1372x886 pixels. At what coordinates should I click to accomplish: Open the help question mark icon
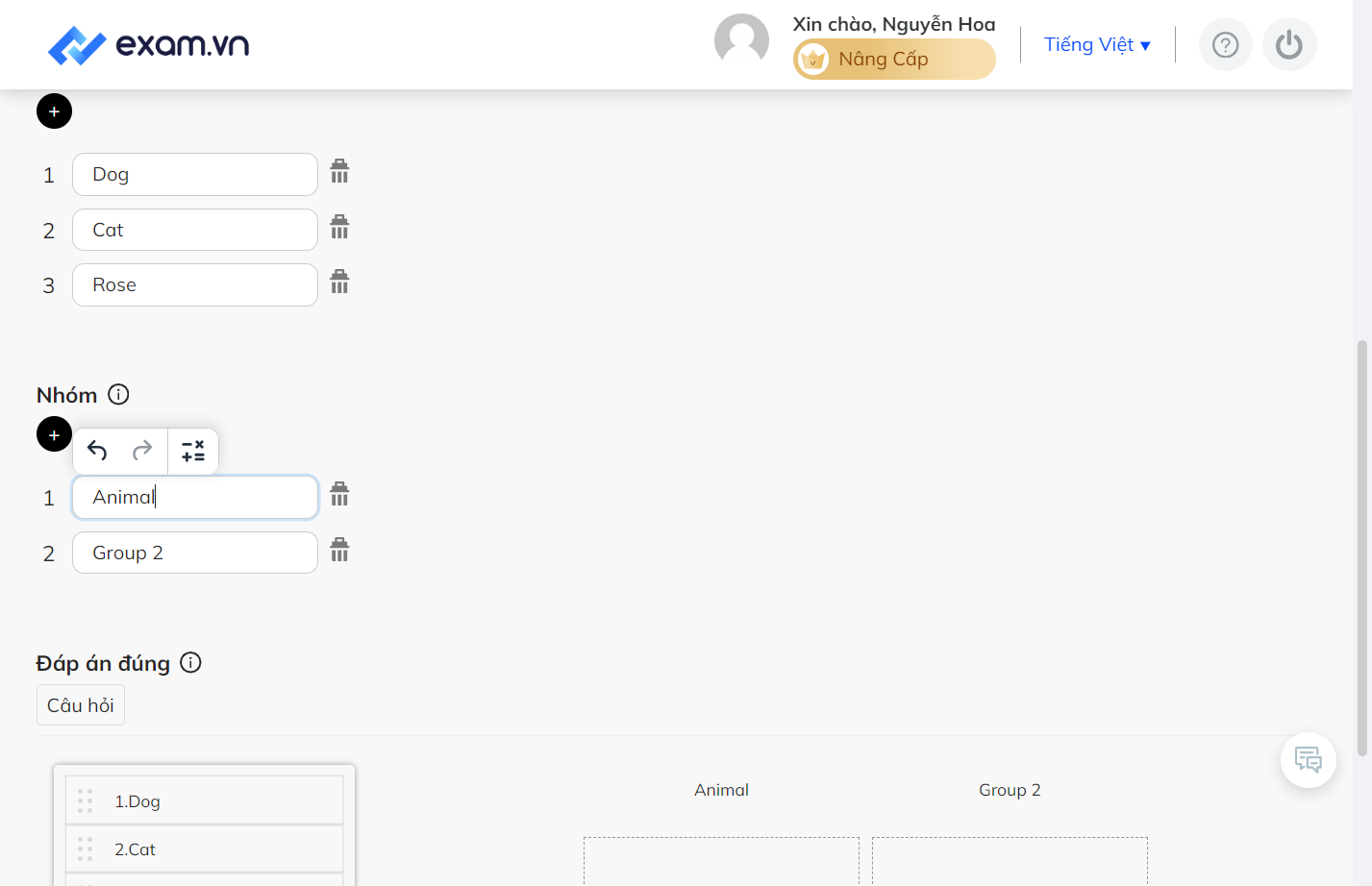click(1225, 44)
